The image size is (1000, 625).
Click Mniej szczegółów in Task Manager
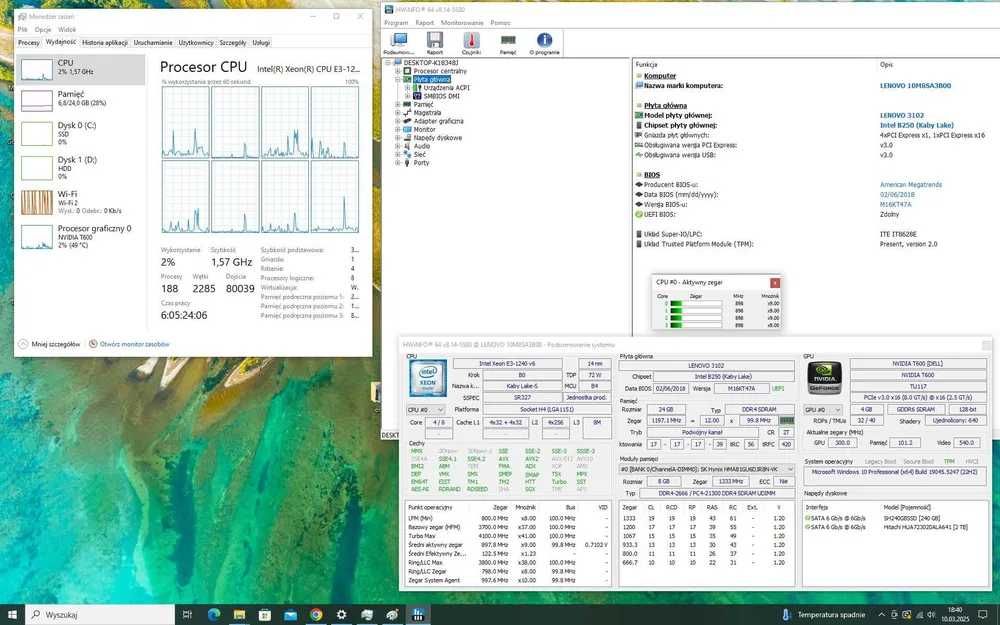pyautogui.click(x=50, y=344)
